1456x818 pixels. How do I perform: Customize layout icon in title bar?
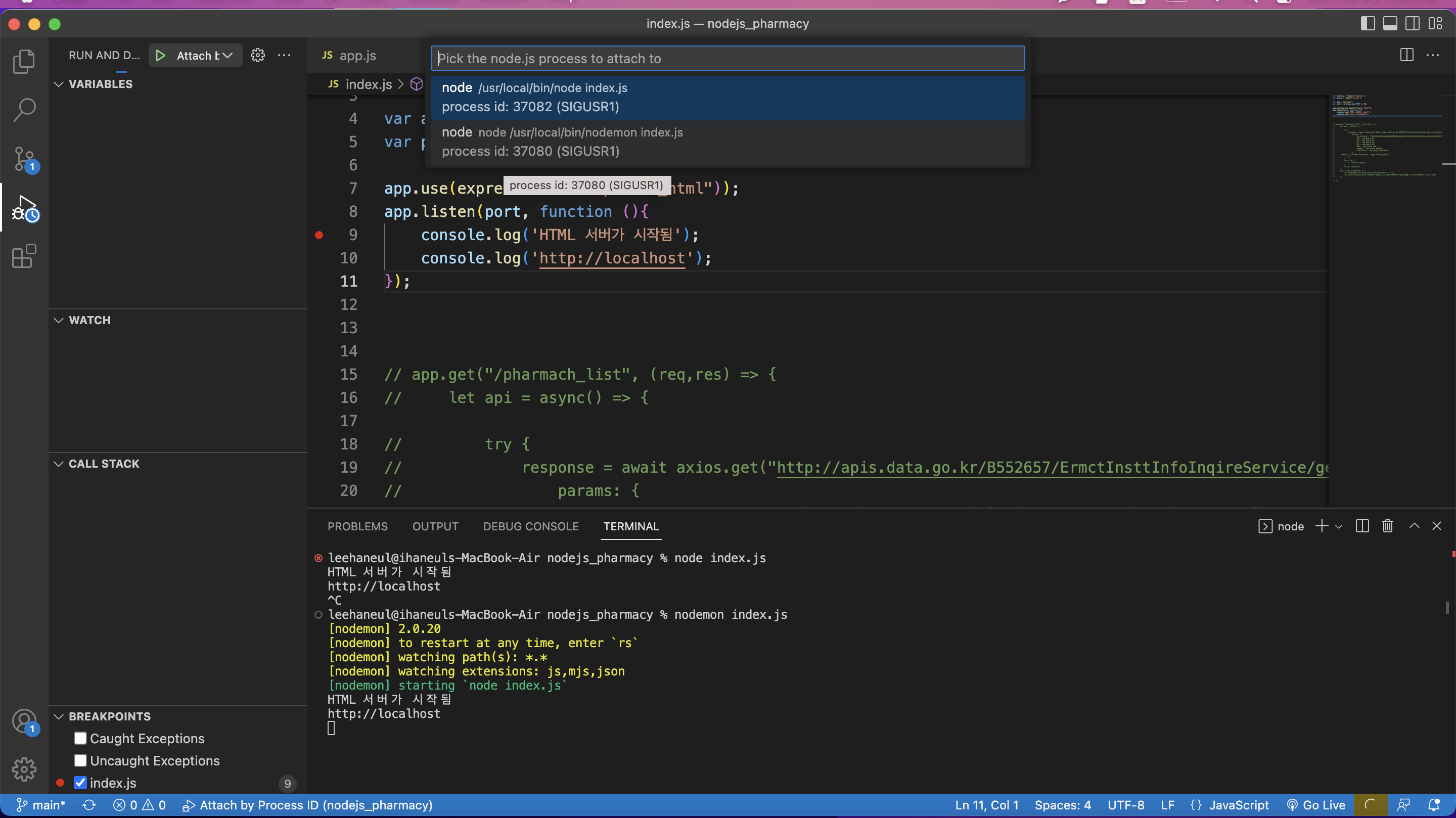[x=1435, y=24]
